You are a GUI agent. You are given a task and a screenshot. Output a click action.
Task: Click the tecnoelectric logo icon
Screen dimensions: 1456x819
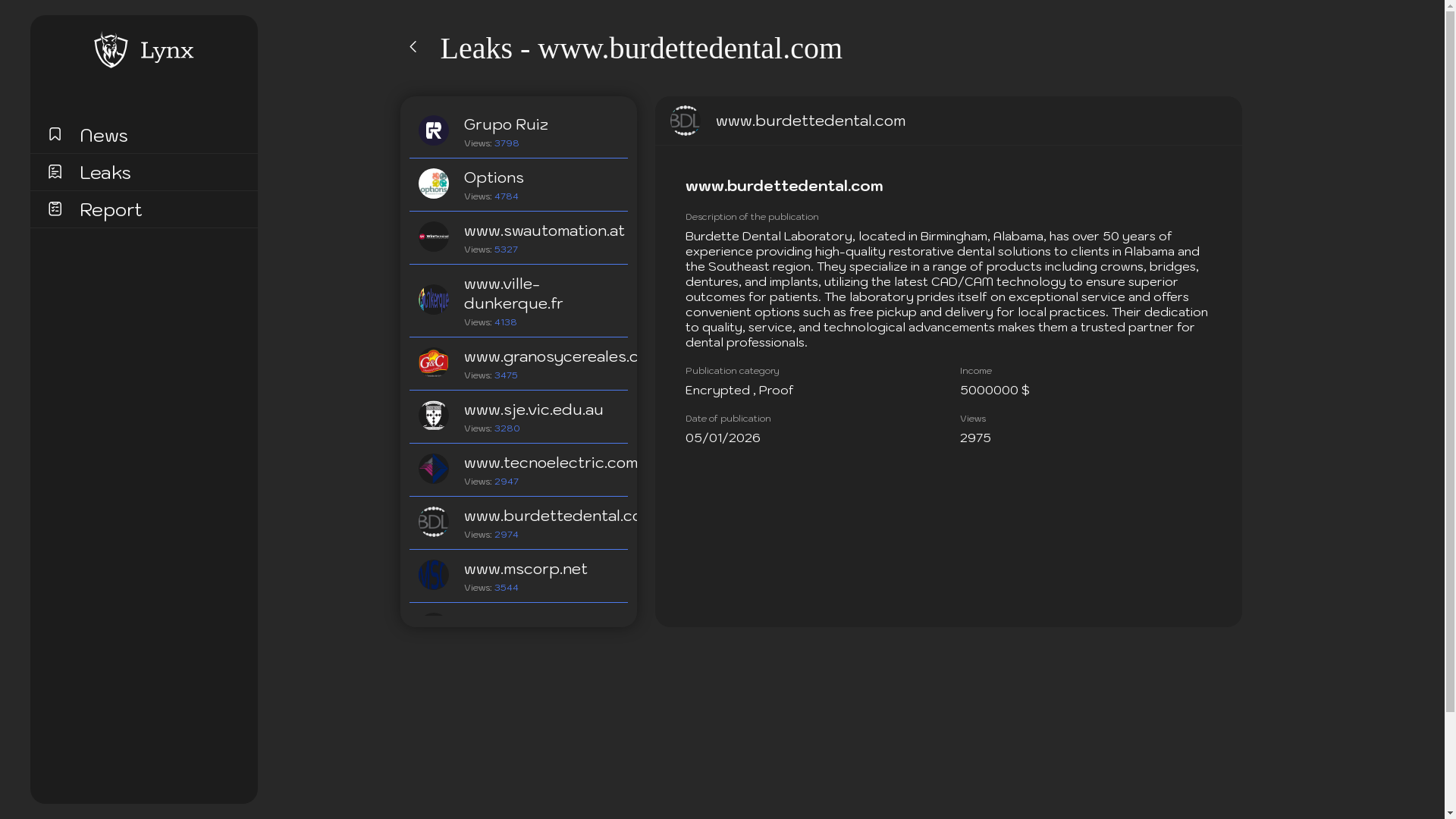[x=434, y=469]
